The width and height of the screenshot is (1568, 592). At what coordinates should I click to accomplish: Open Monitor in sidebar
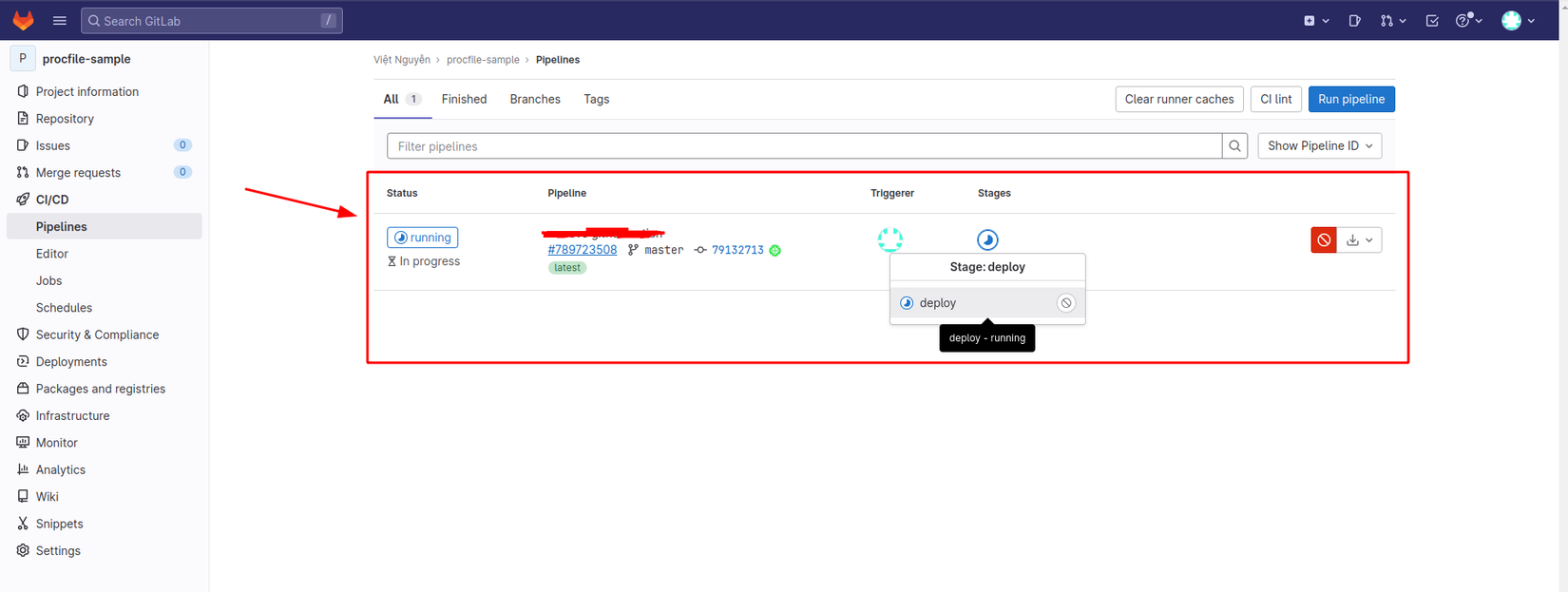(57, 443)
